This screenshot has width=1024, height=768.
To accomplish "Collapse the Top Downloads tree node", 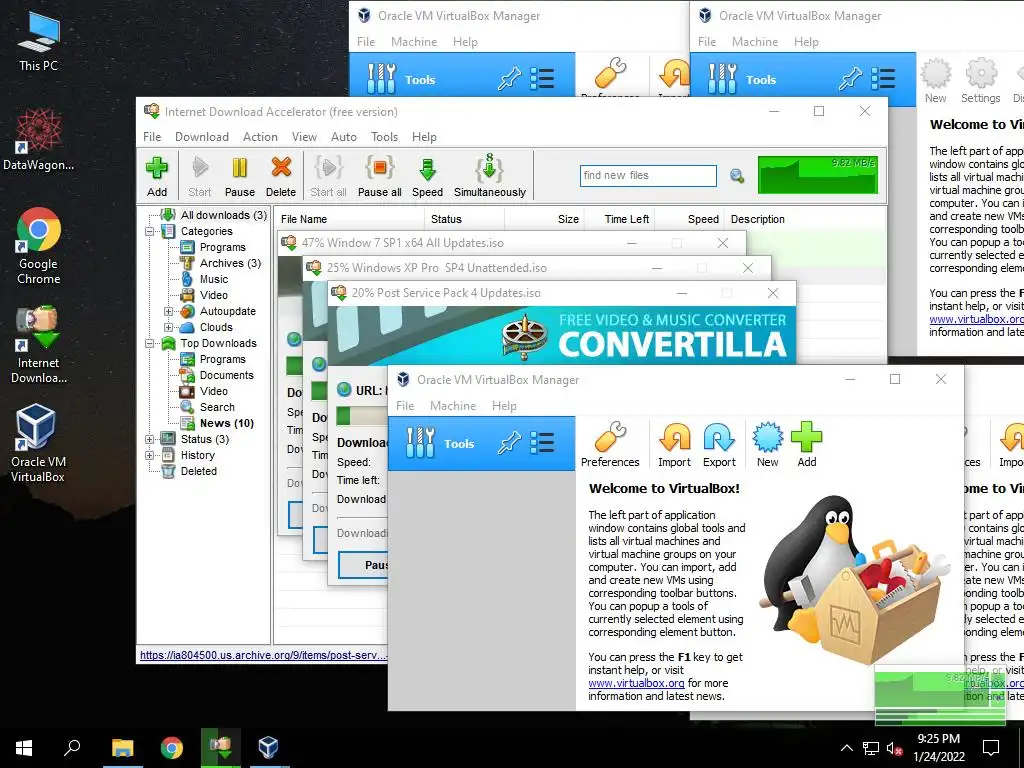I will coord(150,344).
